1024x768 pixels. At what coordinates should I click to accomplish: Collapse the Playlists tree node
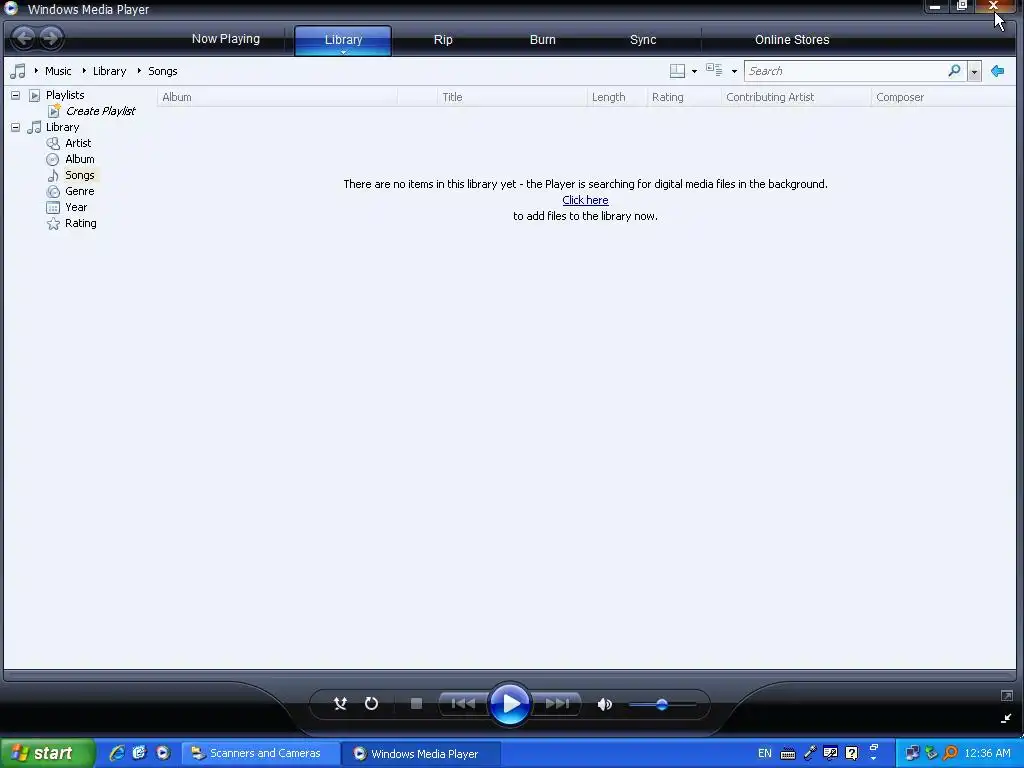coord(15,95)
